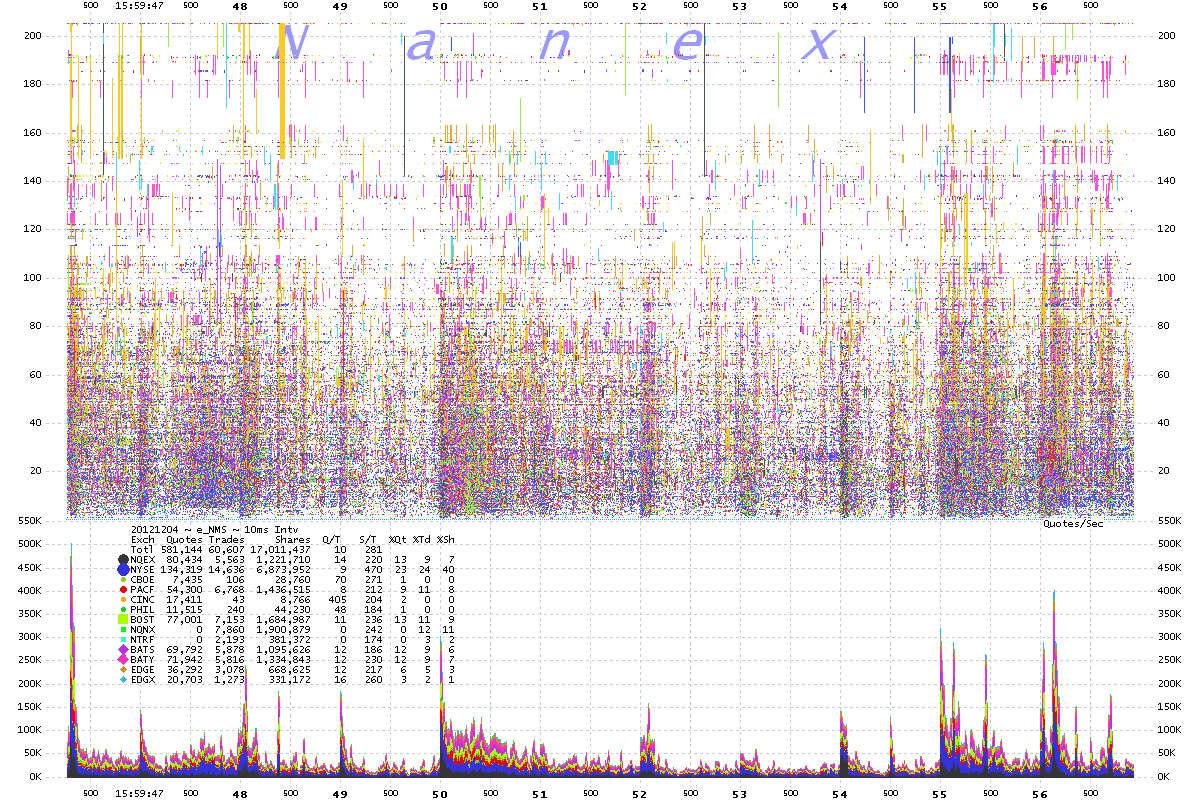Click the CINC orange legend dot

123,600
